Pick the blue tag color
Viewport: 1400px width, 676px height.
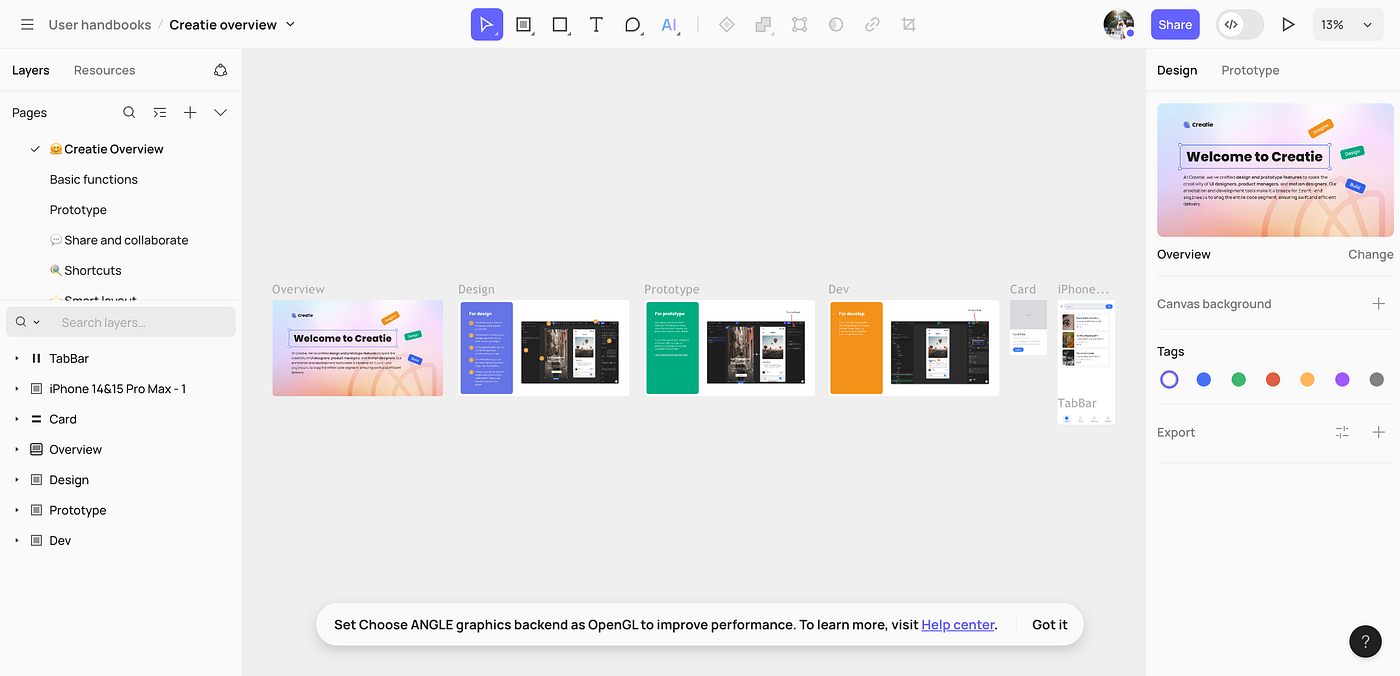click(1204, 379)
